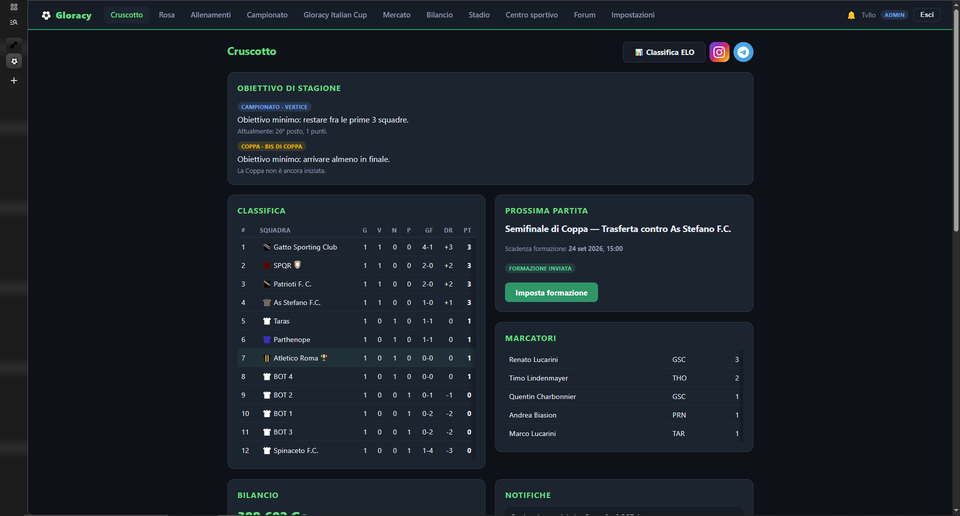Click the SQUADRA column header
The height and width of the screenshot is (516, 960).
click(275, 230)
